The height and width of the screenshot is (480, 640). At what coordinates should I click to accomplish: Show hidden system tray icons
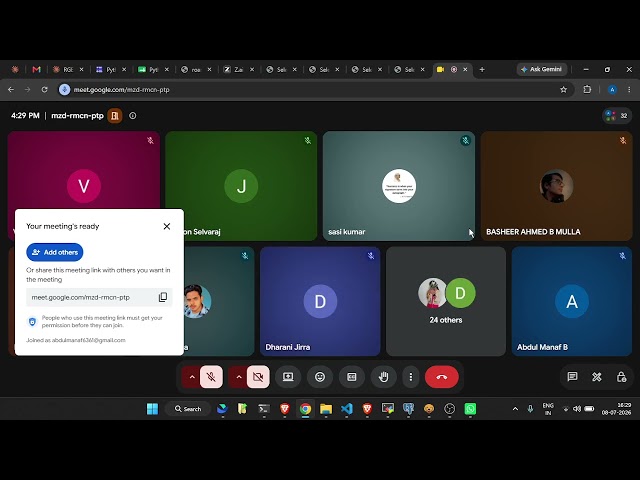pos(515,409)
